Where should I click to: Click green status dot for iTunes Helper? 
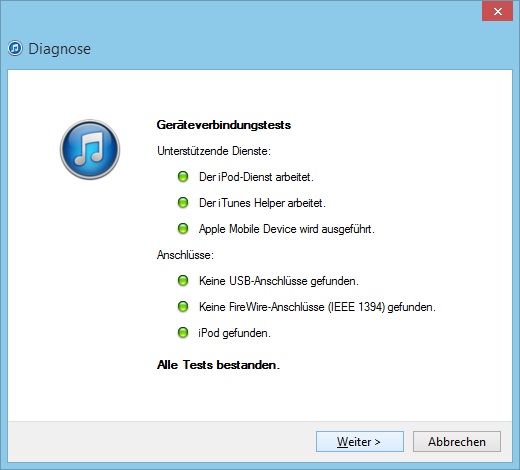coord(183,202)
